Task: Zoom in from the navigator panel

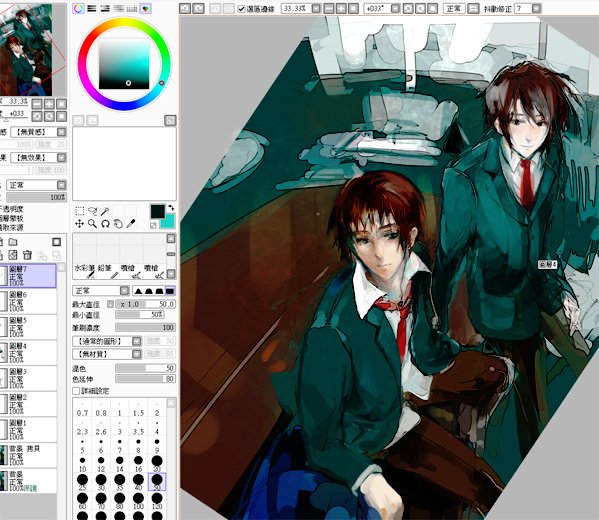Action: click(x=49, y=104)
